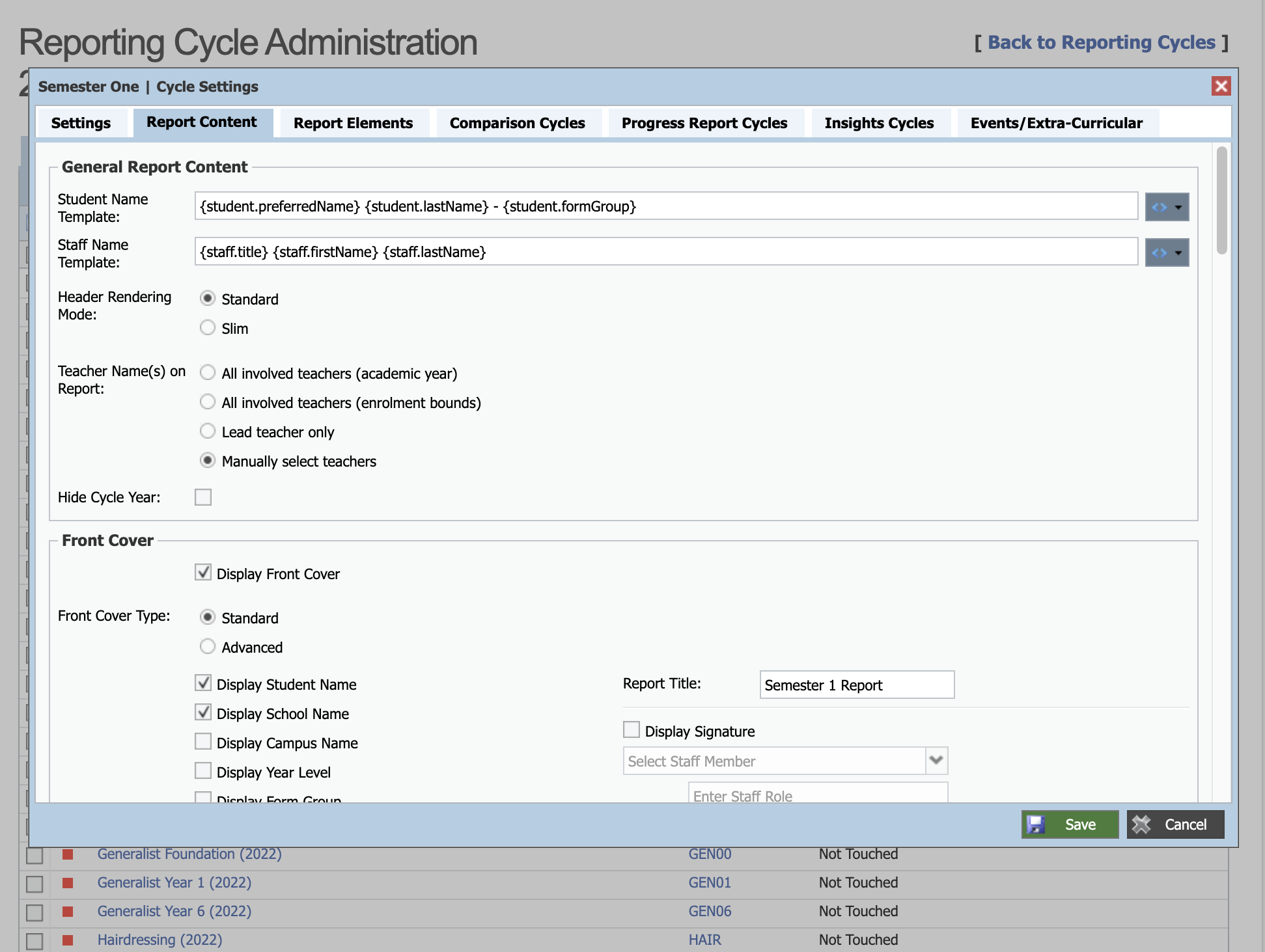Viewport: 1265px width, 952px height.
Task: Enable the Hide Cycle Year checkbox
Action: click(203, 497)
